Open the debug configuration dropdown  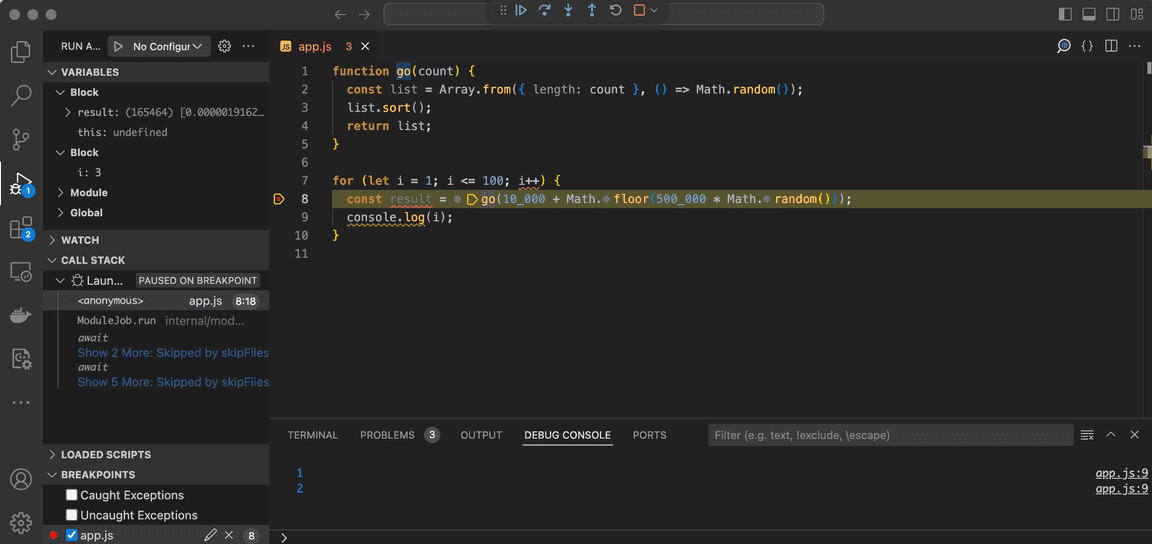point(168,46)
